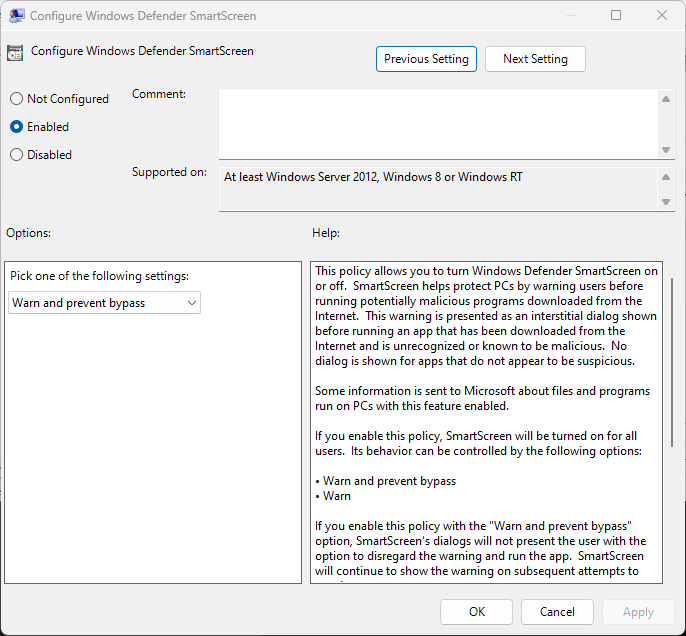
Task: Confirm with the OK button
Action: click(x=476, y=612)
